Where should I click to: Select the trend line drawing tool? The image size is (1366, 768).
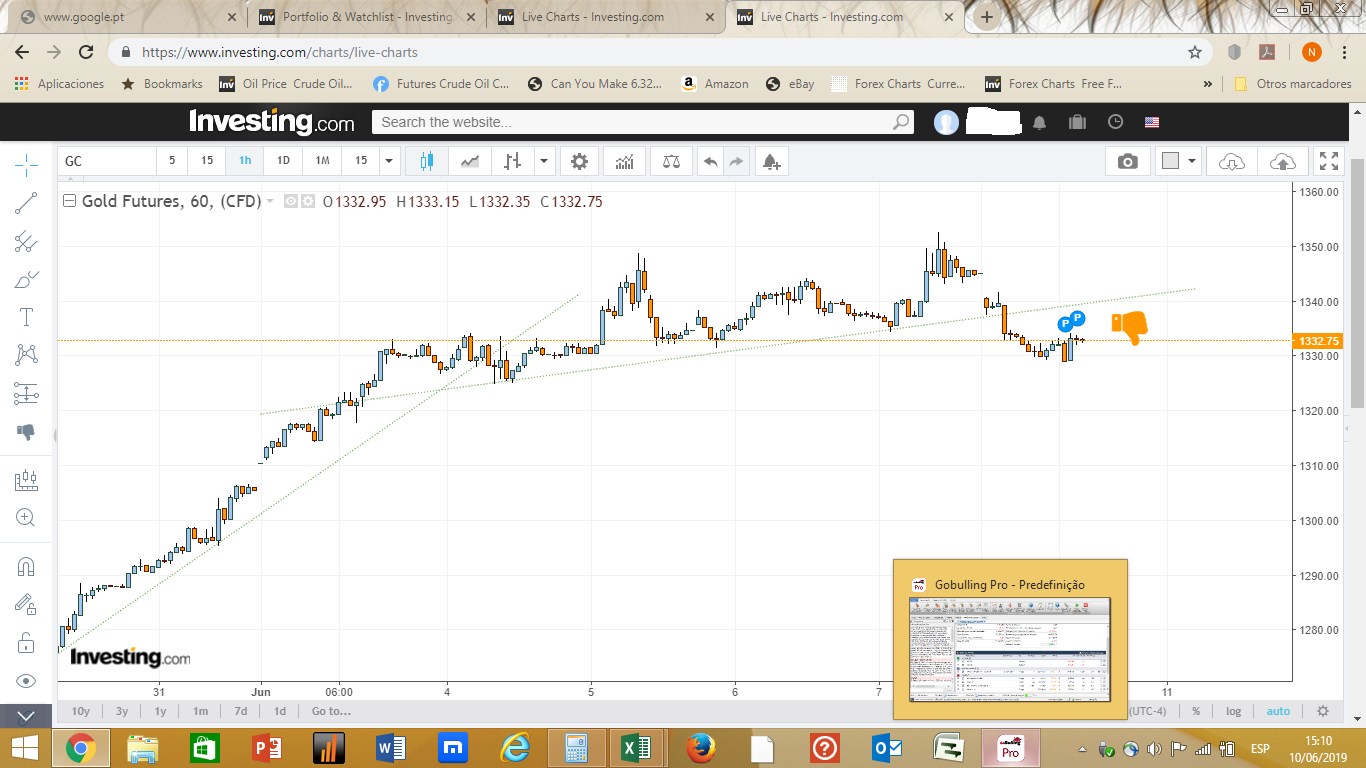coord(26,203)
